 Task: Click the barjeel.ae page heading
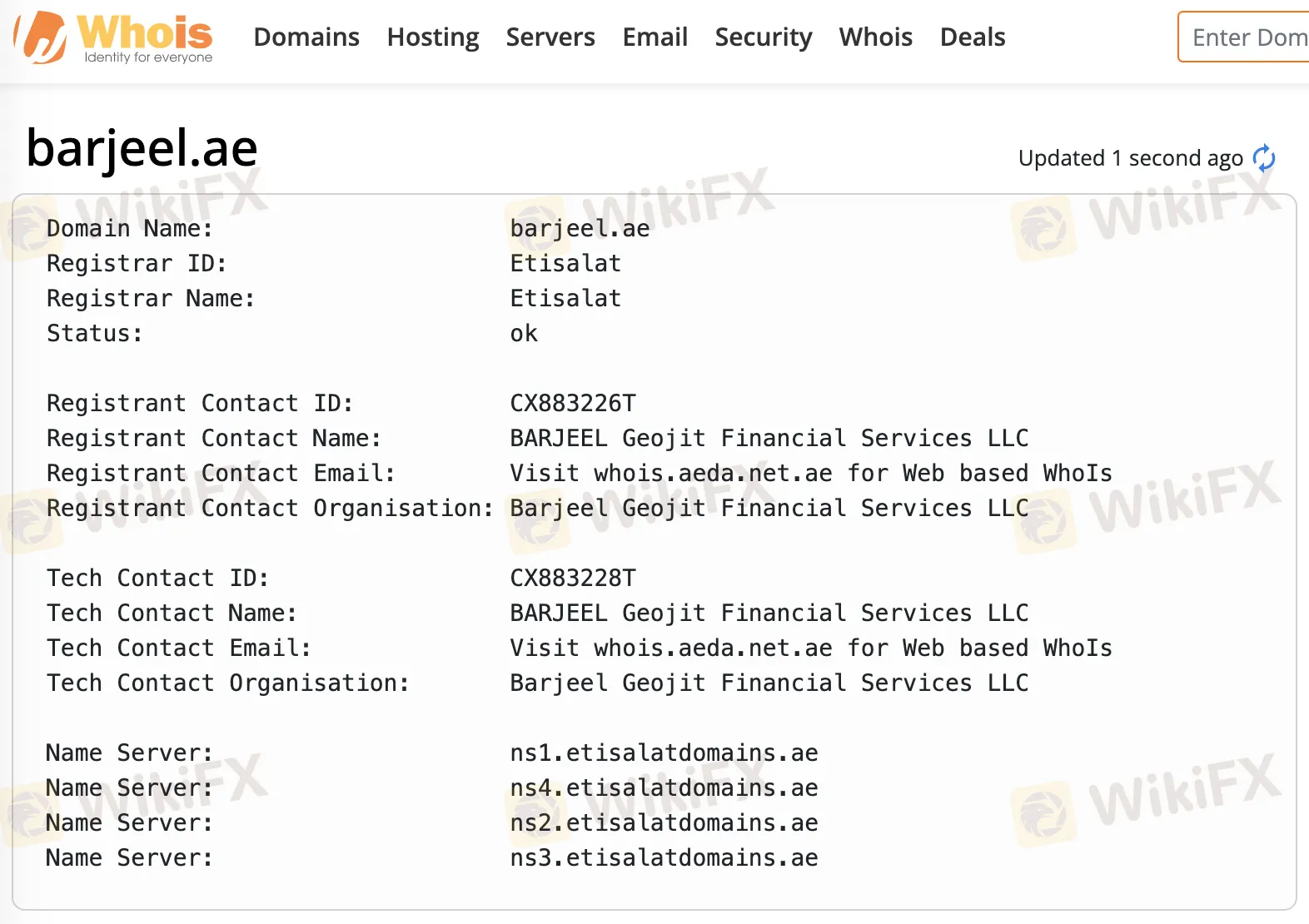click(142, 148)
